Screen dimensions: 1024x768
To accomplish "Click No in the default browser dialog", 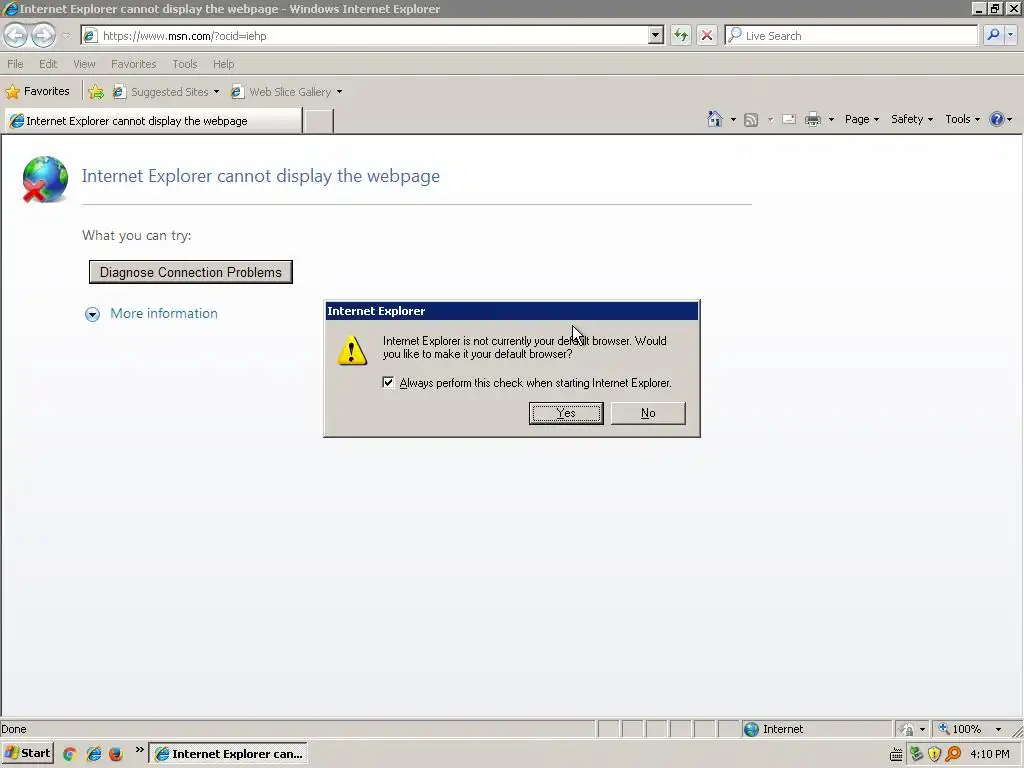I will pos(648,413).
